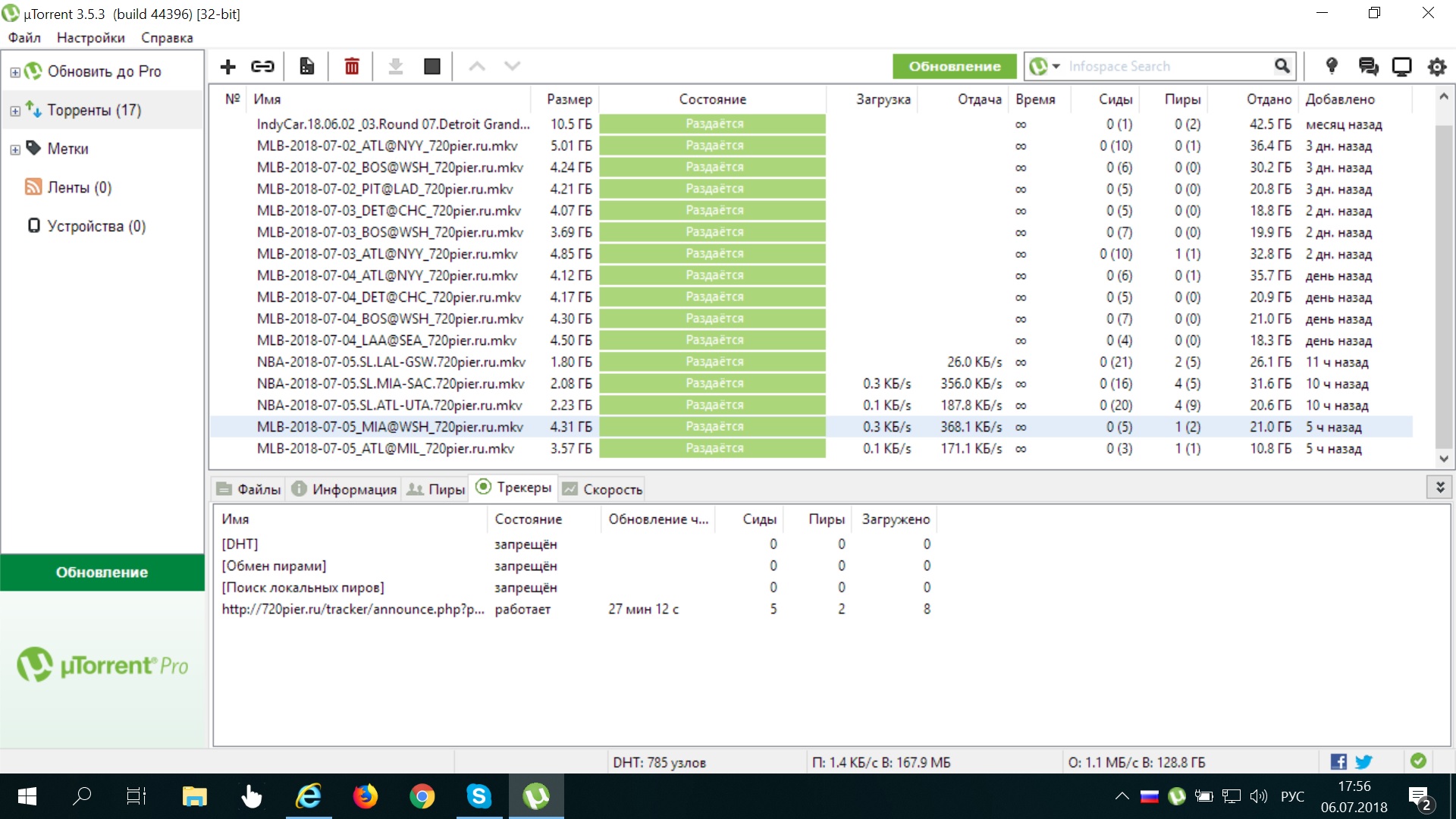
Task: Expand the Торренты (17) tree node
Action: click(15, 111)
